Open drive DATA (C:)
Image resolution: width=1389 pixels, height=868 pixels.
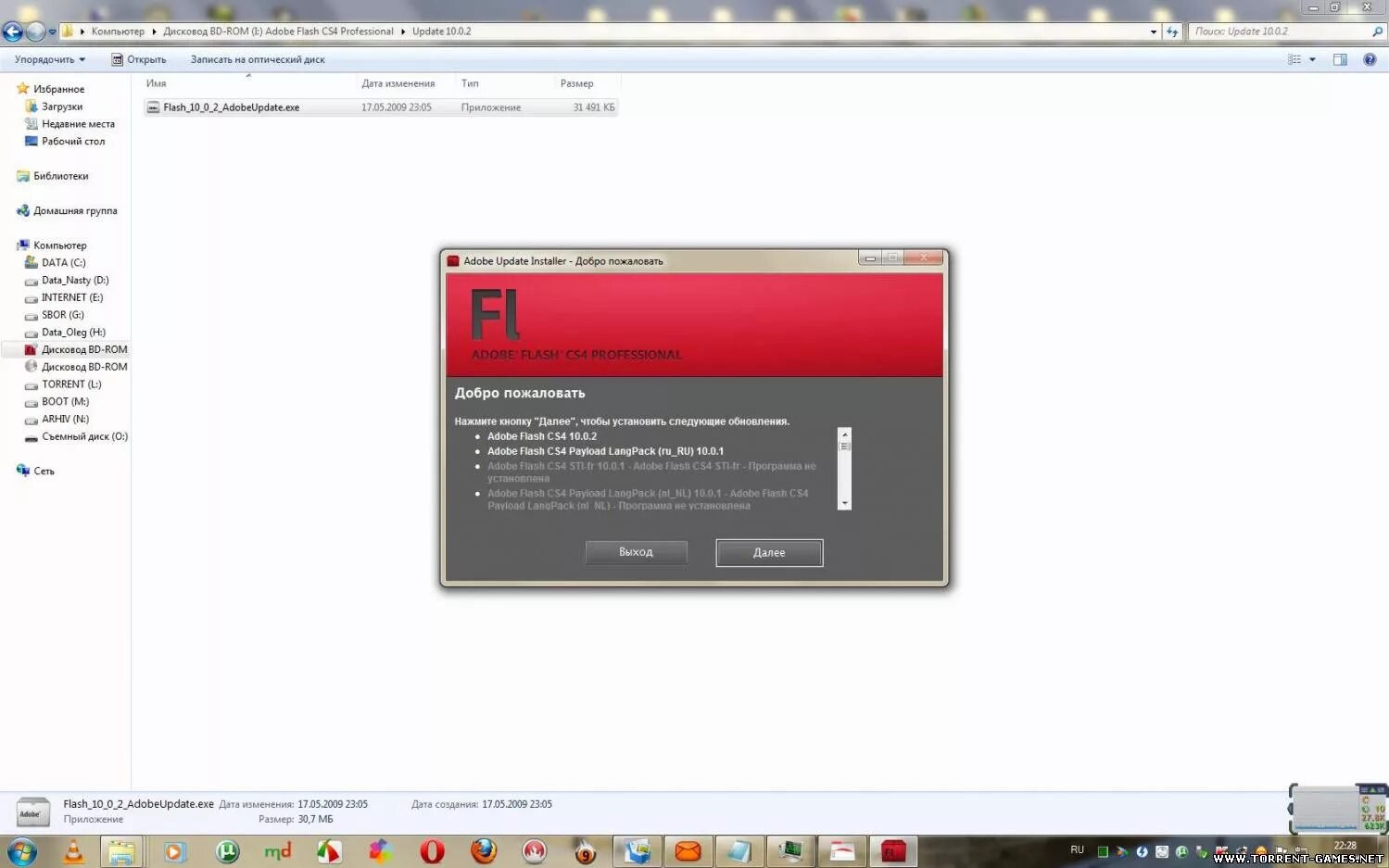point(63,263)
